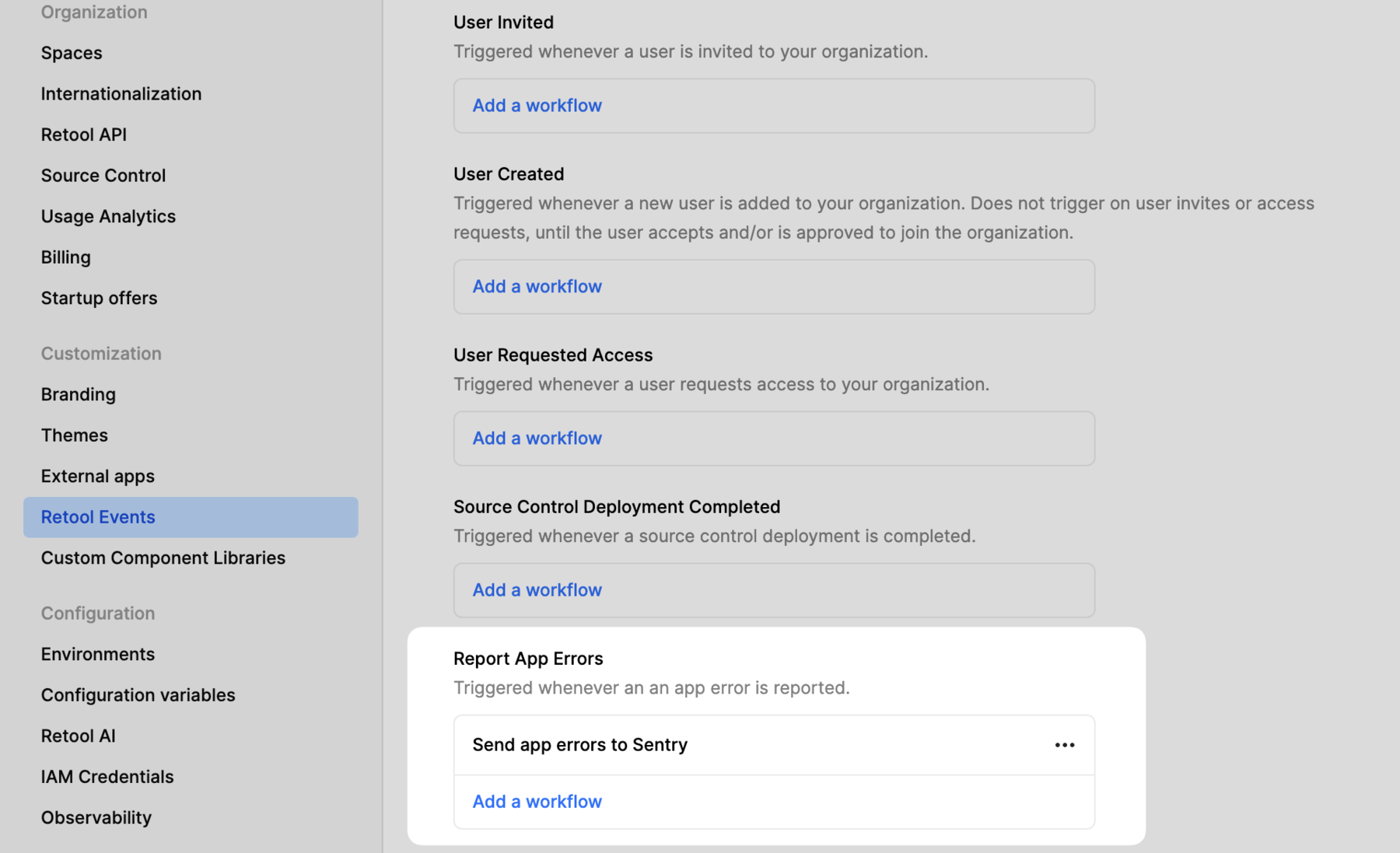Select Custom Component Libraries
1400x853 pixels.
(163, 558)
